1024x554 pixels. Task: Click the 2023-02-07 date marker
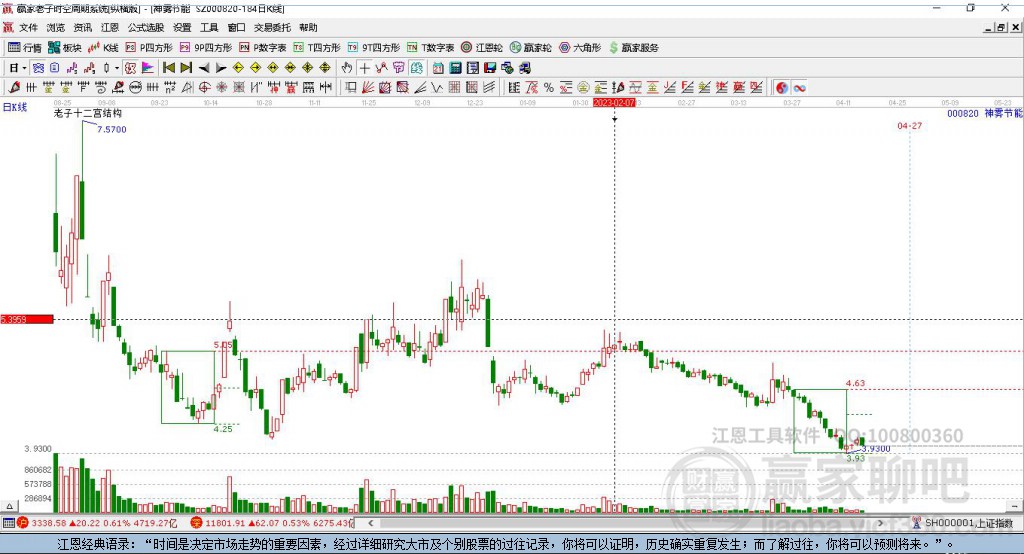[x=614, y=103]
